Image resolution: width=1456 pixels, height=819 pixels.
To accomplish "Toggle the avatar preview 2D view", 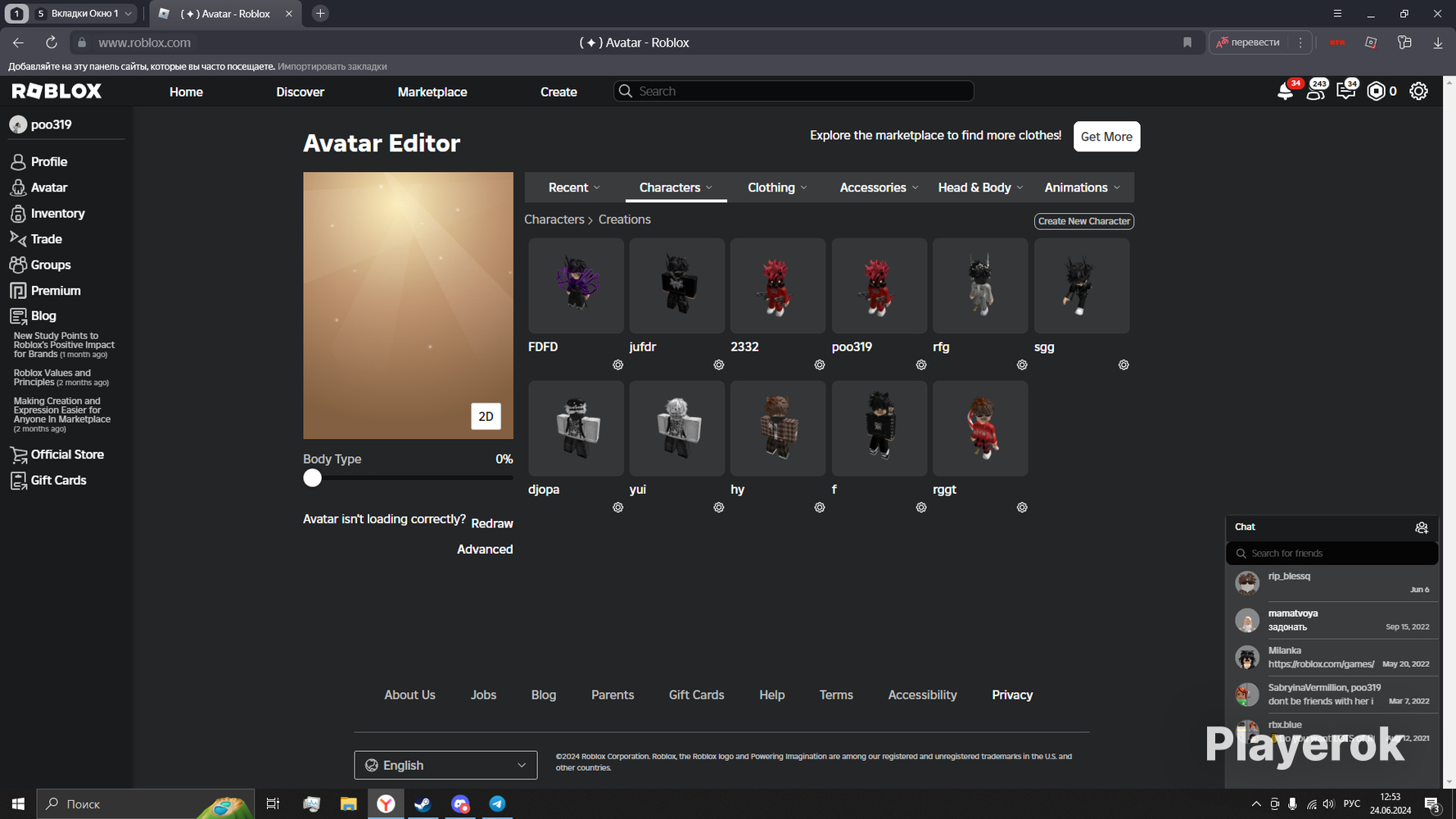I will (486, 417).
